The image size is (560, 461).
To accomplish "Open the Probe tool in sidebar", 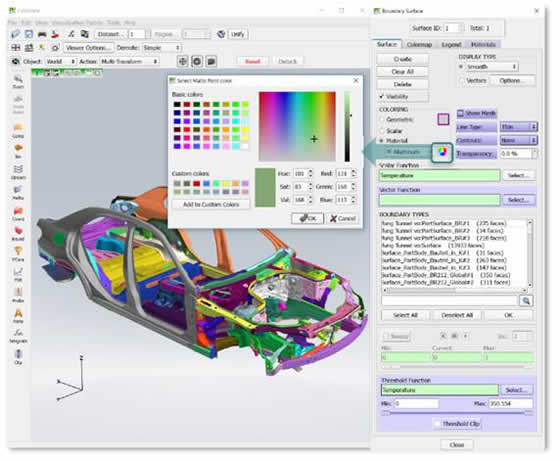I will click(18, 295).
